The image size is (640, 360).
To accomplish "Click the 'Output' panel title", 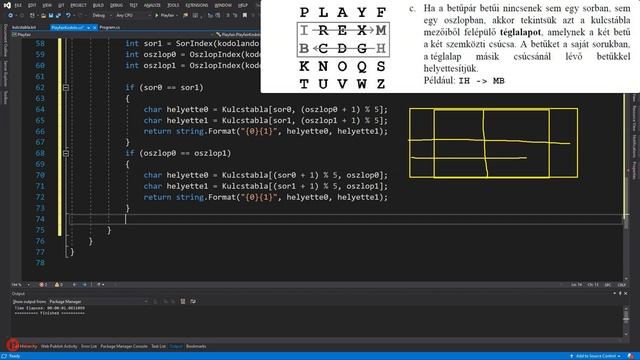I will [18, 293].
